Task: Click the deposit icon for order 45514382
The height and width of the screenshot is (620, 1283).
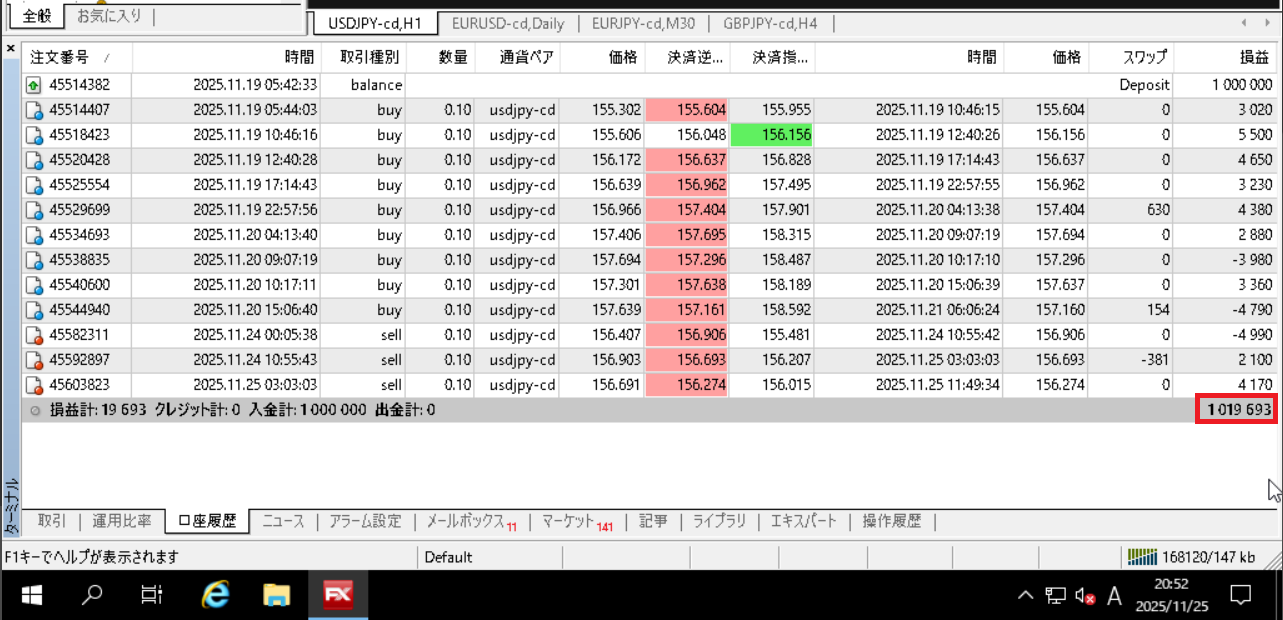Action: coord(34,85)
